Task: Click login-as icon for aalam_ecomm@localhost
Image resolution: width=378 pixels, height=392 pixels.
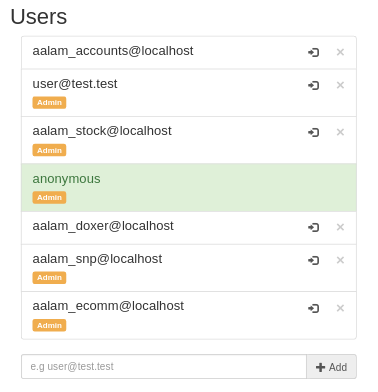Action: (x=313, y=308)
